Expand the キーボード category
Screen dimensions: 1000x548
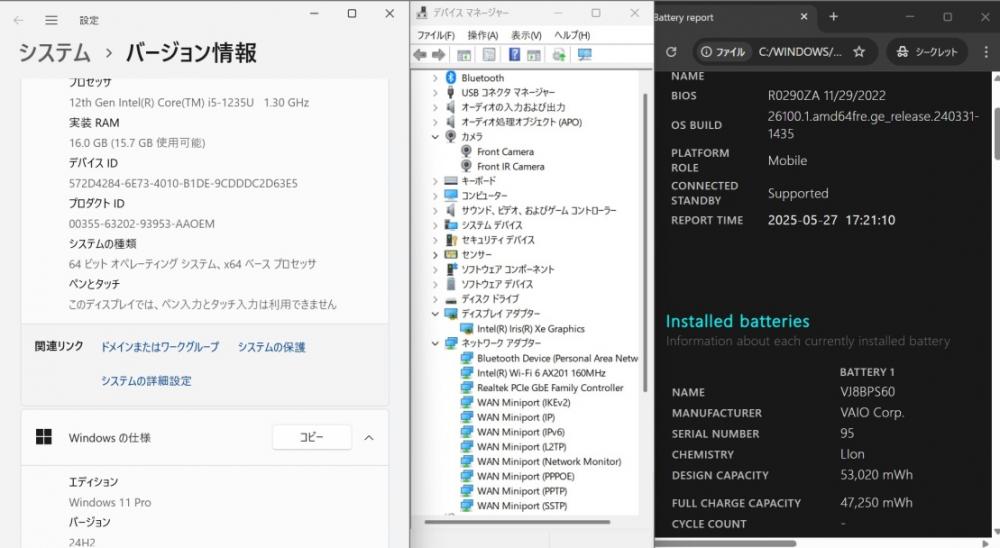(x=435, y=181)
